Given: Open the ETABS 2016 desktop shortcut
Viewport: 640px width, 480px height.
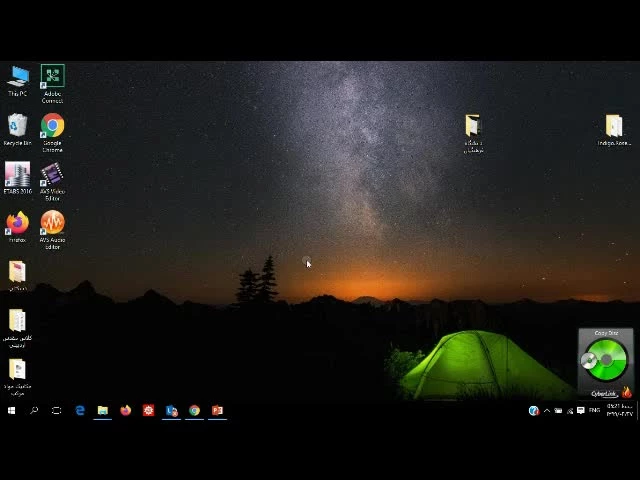Looking at the screenshot, I should 17,176.
